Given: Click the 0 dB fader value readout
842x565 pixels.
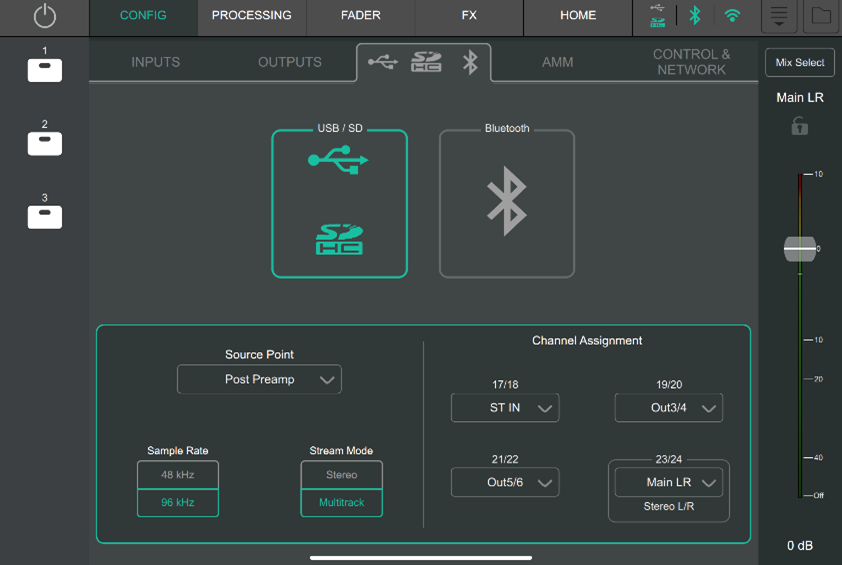Looking at the screenshot, I should 800,546.
